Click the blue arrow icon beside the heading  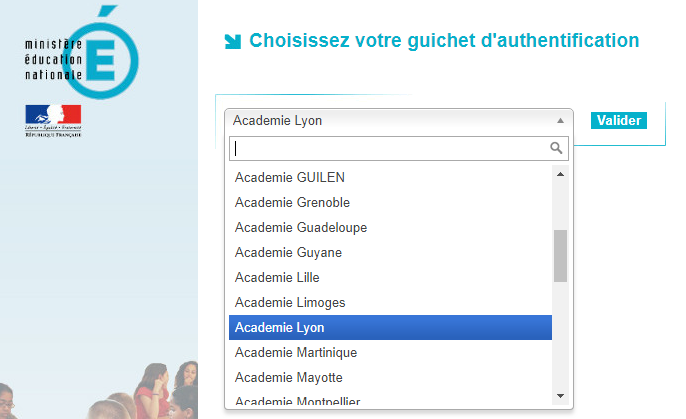(x=233, y=42)
